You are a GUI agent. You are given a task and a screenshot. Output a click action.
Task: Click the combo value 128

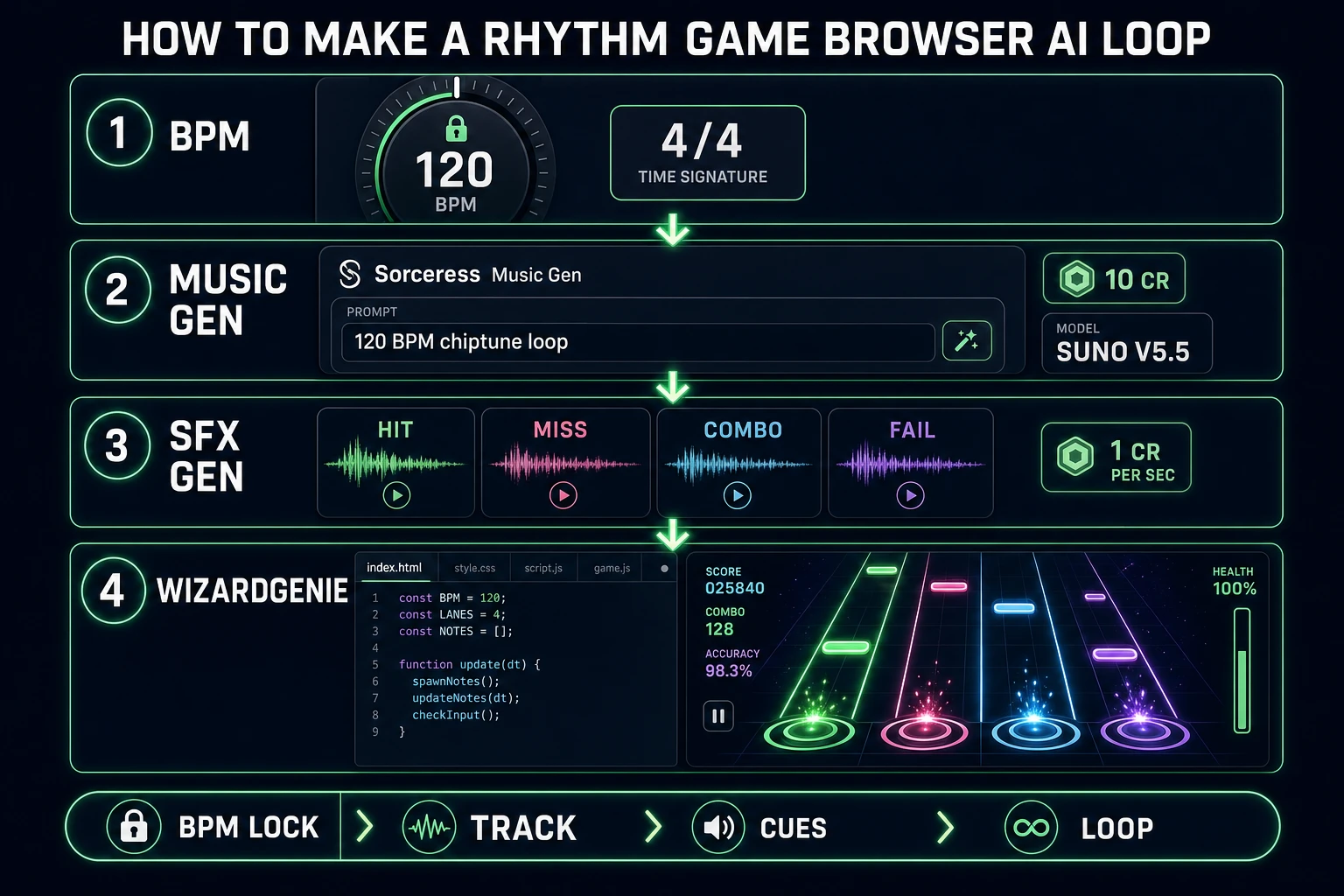(x=719, y=629)
